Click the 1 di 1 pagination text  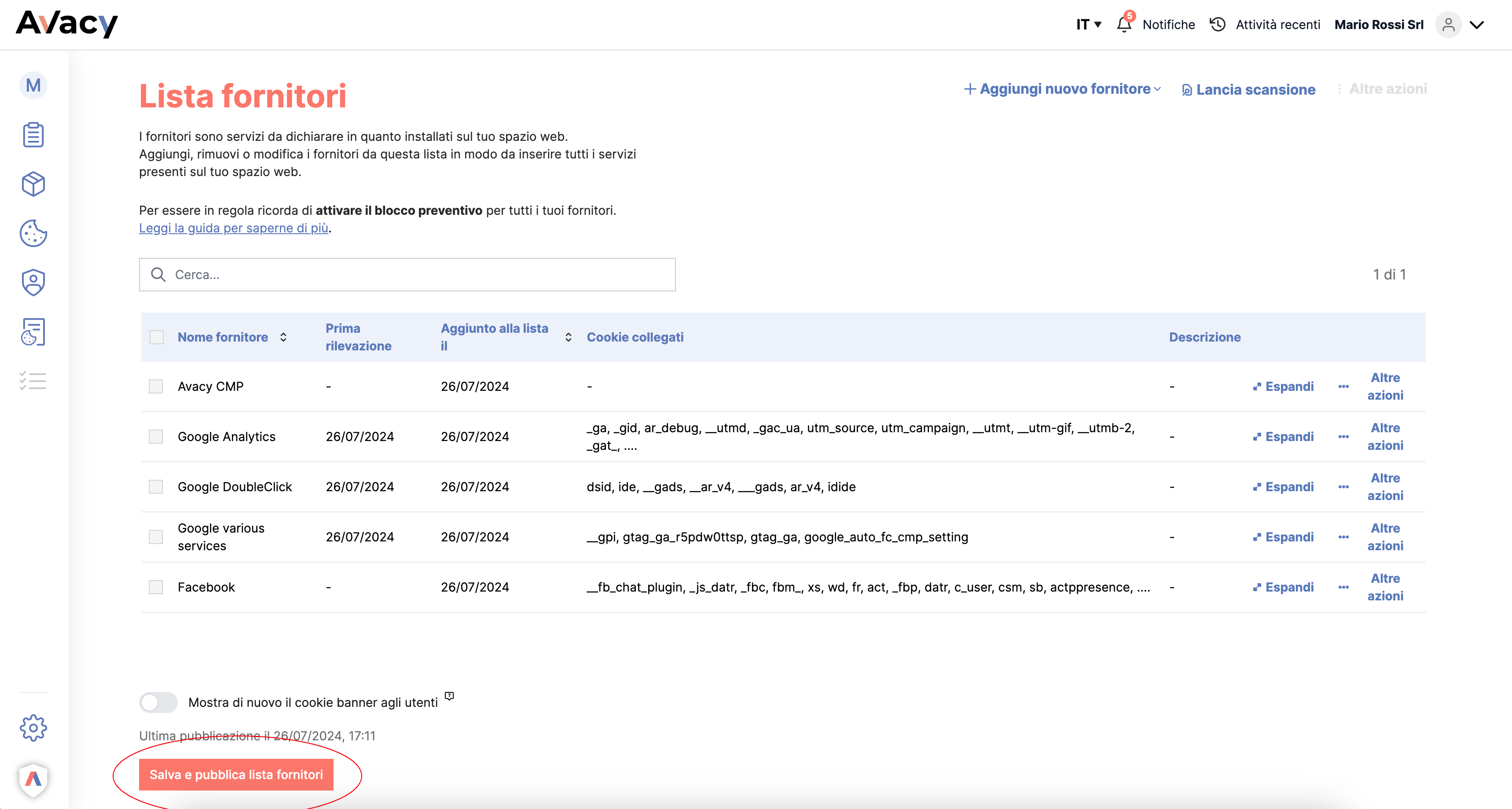(1389, 275)
